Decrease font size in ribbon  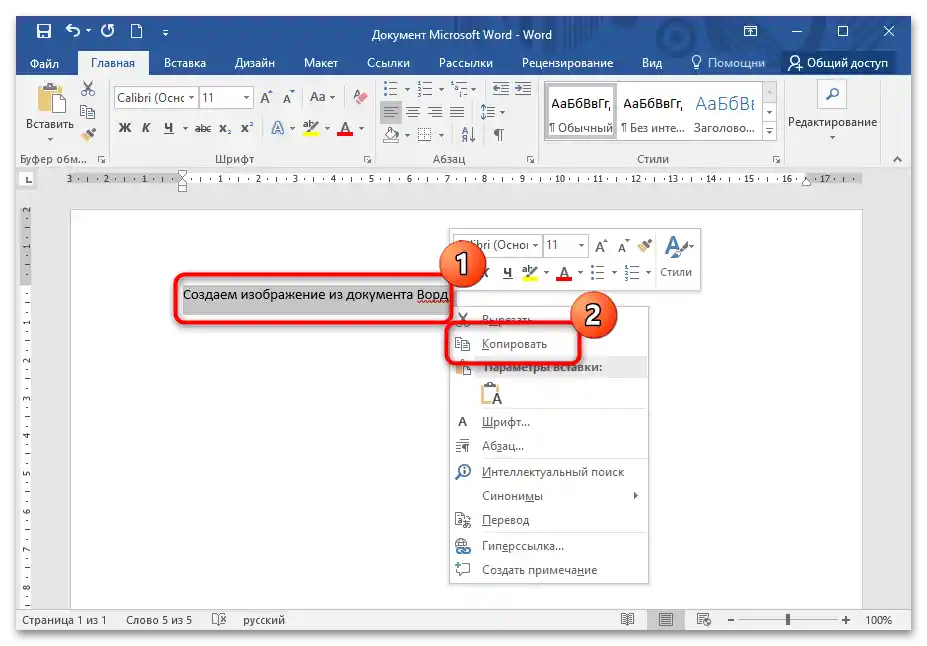click(x=289, y=98)
